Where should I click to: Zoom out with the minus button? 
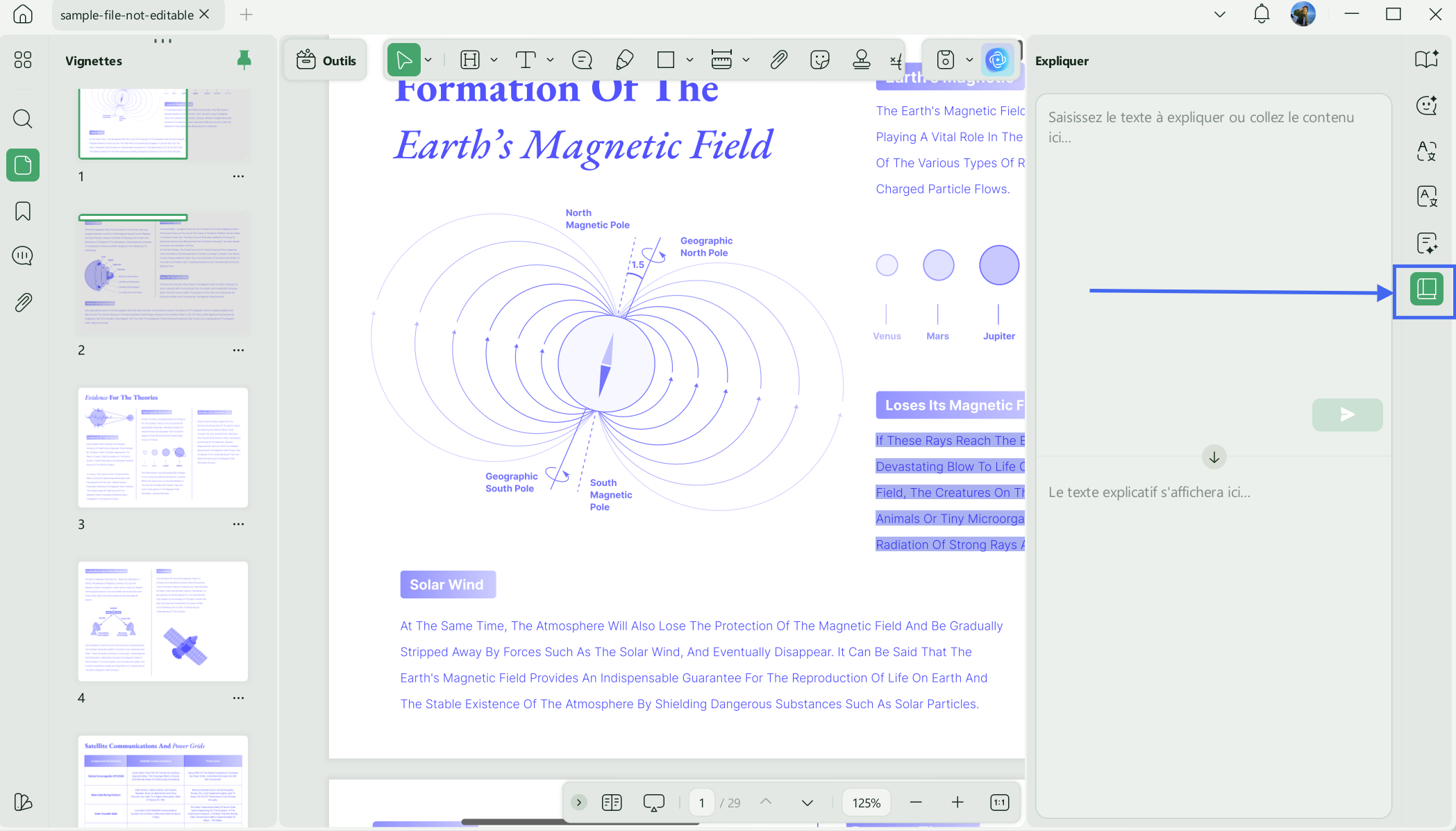coord(916,803)
